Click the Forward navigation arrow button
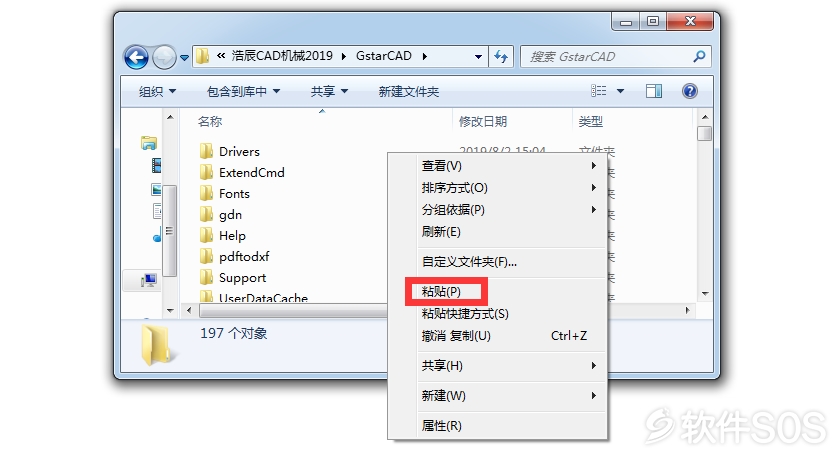Viewport: 840px width, 454px height. point(164,57)
